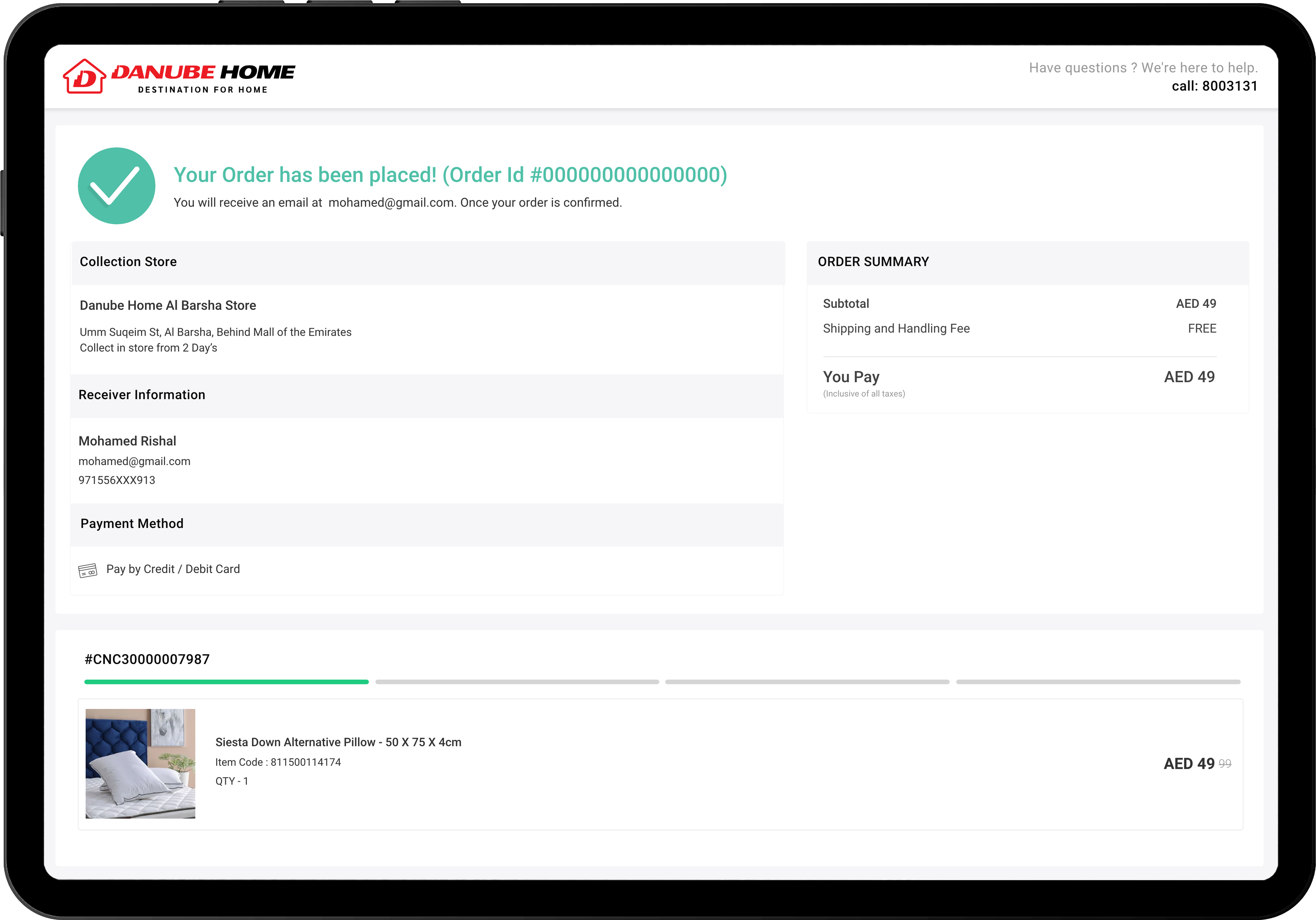This screenshot has height=920, width=1316.
Task: Click the Danube Home brand wordmark
Action: 203,72
